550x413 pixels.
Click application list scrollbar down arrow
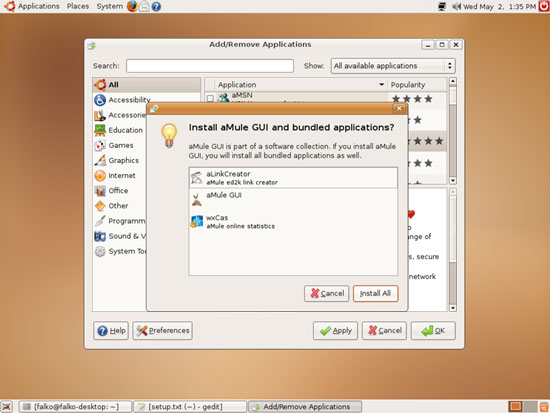pos(453,180)
